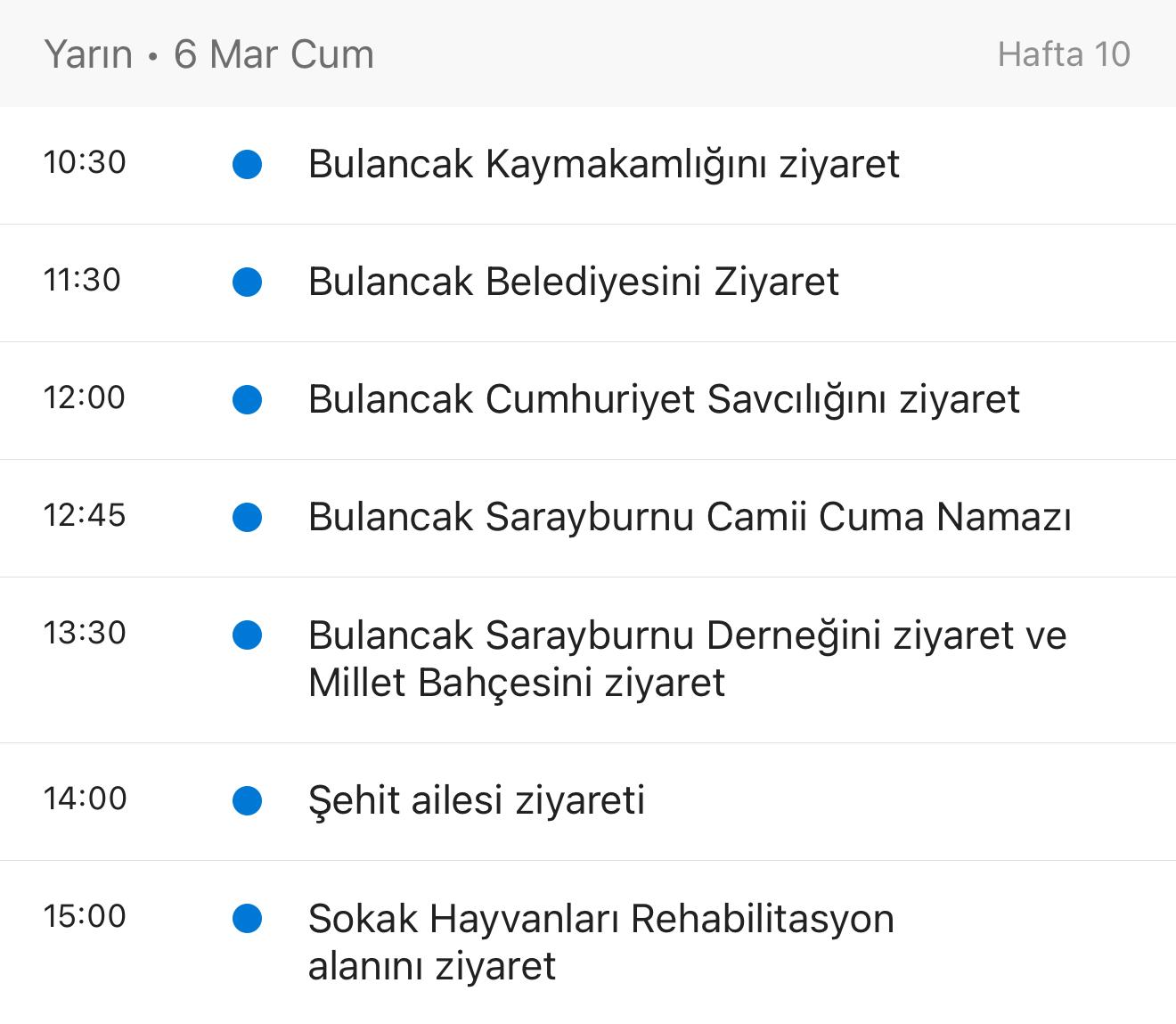Viewport: 1176px width, 1024px height.
Task: Click the blue dot beside the 15:00 event
Action: [247, 918]
